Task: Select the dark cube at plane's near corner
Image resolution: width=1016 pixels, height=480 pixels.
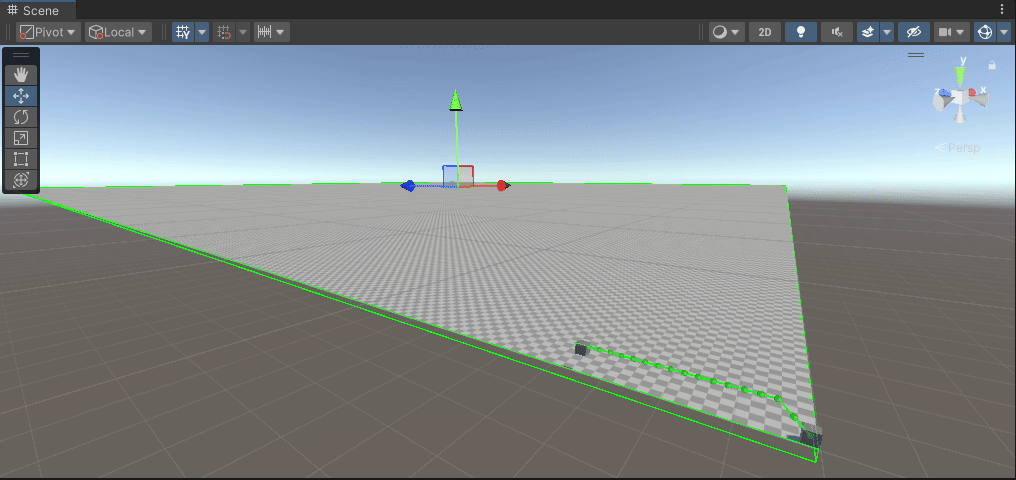Action: (811, 436)
